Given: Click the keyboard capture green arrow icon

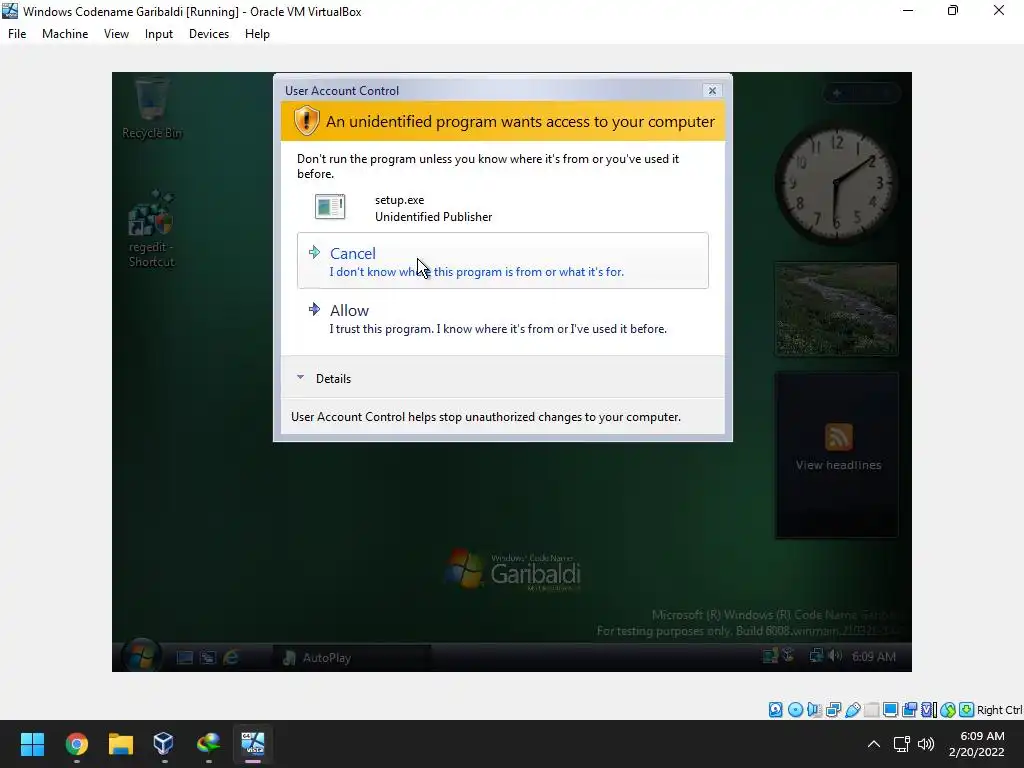Looking at the screenshot, I should [x=967, y=710].
